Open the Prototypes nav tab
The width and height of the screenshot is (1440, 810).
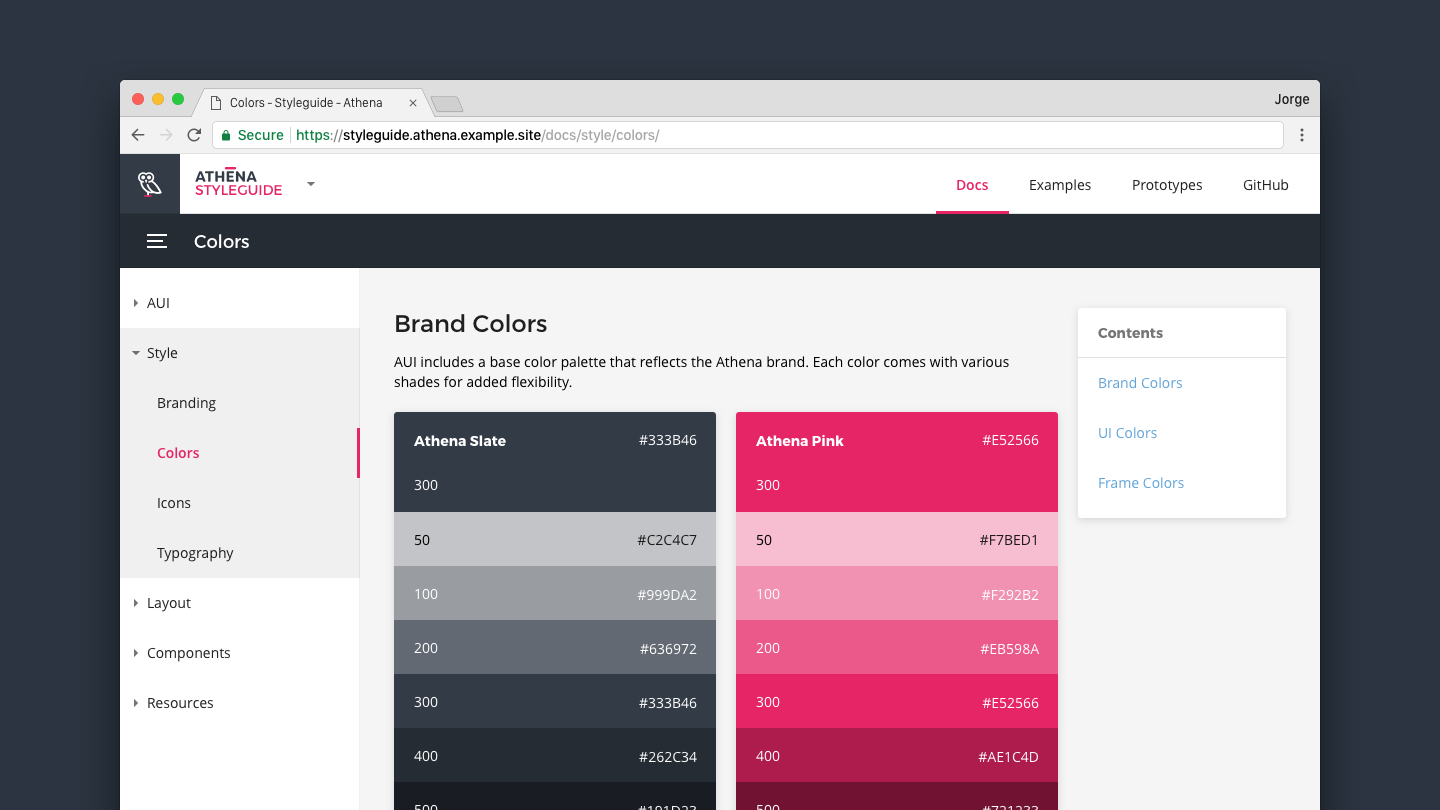coord(1166,185)
